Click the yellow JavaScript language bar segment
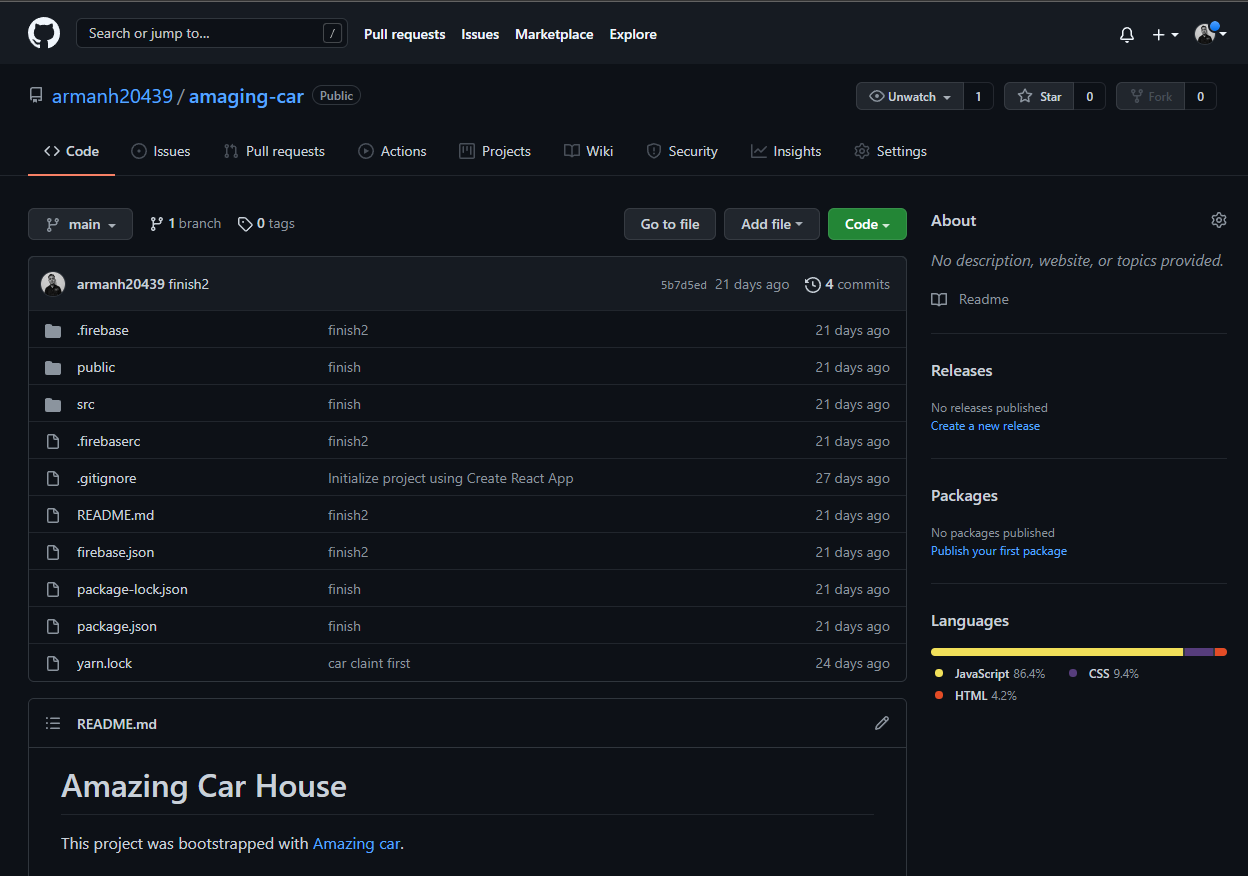The image size is (1248, 876). pos(1056,652)
